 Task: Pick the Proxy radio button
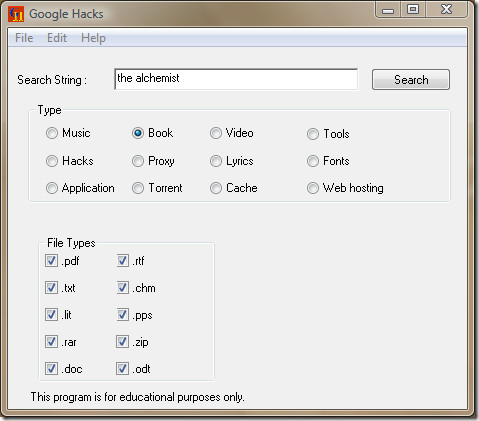(138, 161)
